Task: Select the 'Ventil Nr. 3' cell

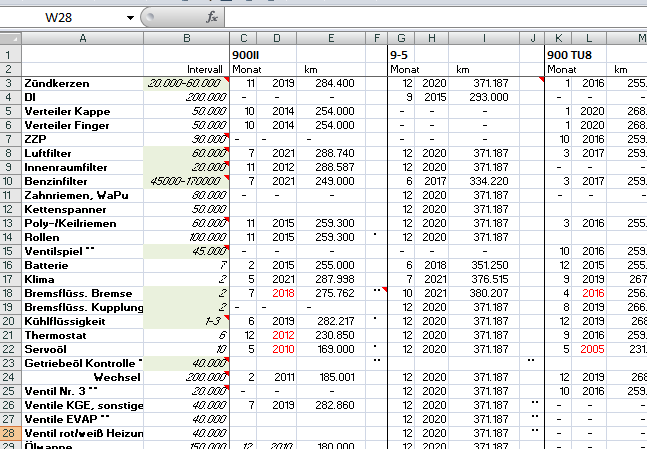Action: pos(83,392)
